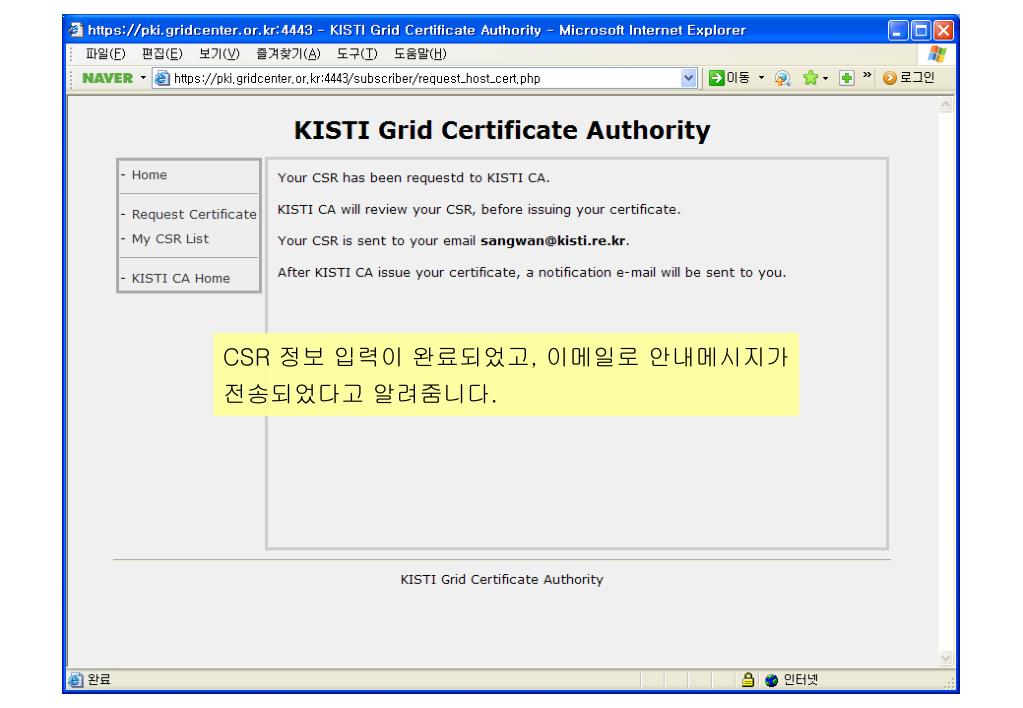1023x708 pixels.
Task: Open the 보기(V) menu
Action: tap(219, 54)
